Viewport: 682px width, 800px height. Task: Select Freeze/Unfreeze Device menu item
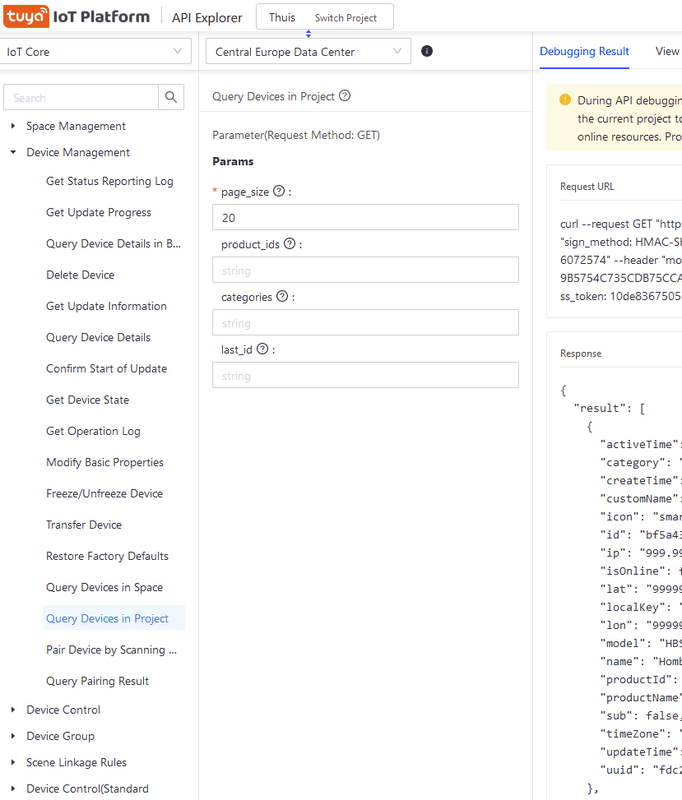(104, 493)
